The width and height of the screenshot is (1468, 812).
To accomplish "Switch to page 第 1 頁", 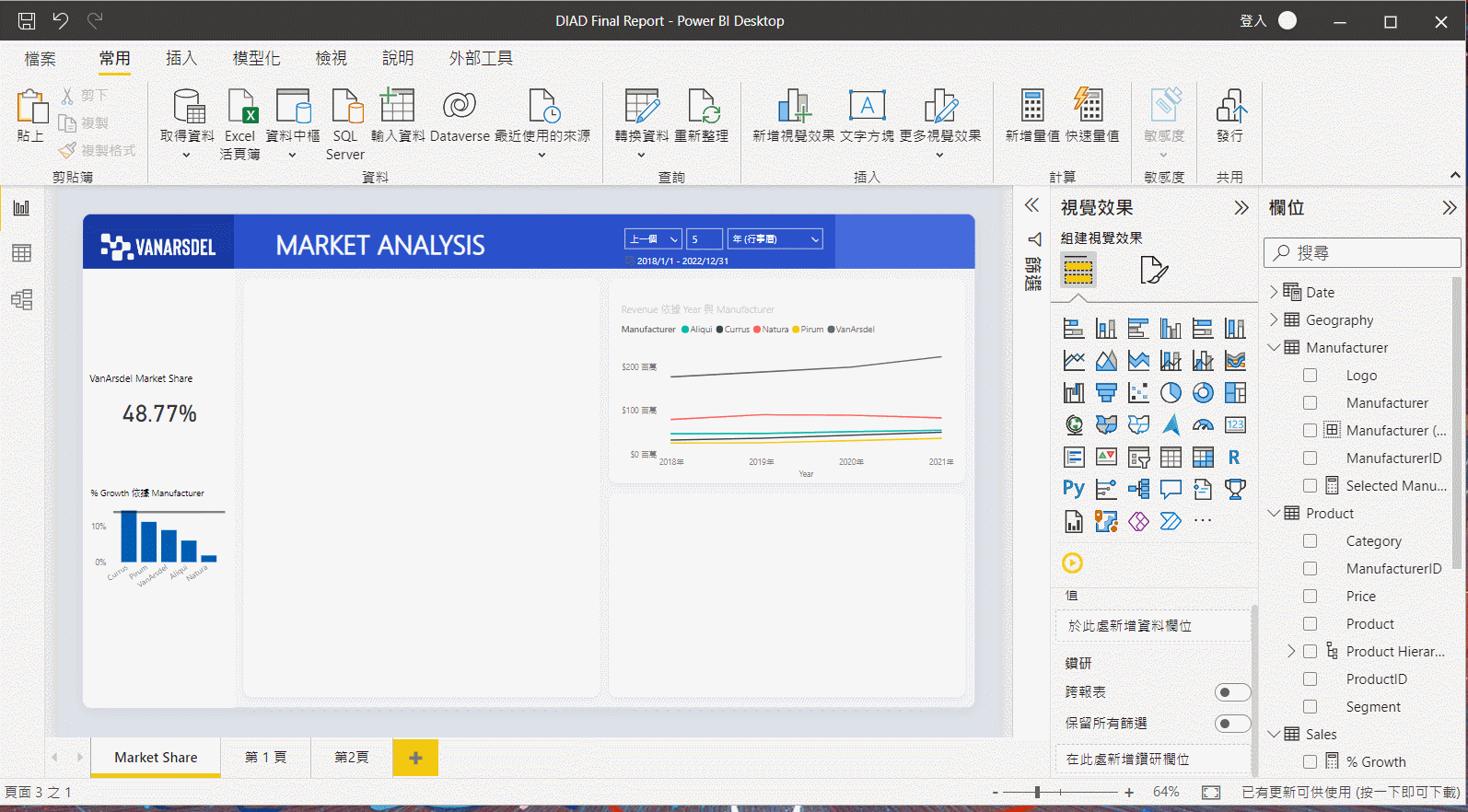I will 265,757.
